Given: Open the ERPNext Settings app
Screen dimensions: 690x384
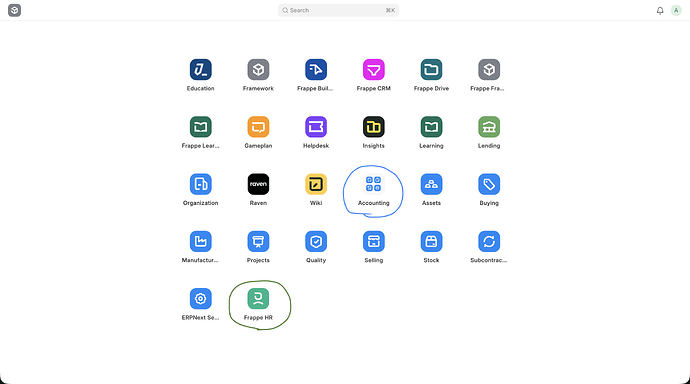Looking at the screenshot, I should 201,299.
